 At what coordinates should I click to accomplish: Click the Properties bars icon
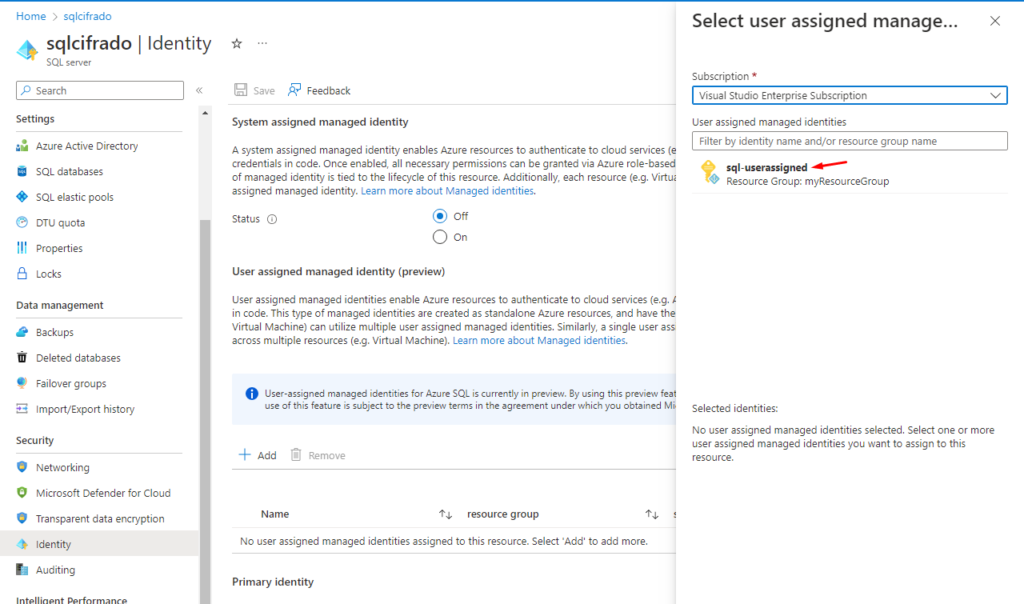pos(22,247)
